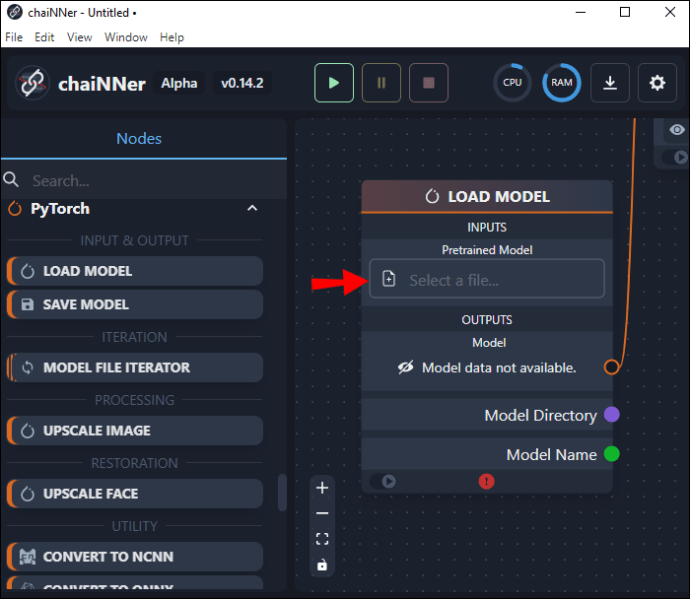Select the Model File Iterator node
The height and width of the screenshot is (599, 690).
pos(135,367)
